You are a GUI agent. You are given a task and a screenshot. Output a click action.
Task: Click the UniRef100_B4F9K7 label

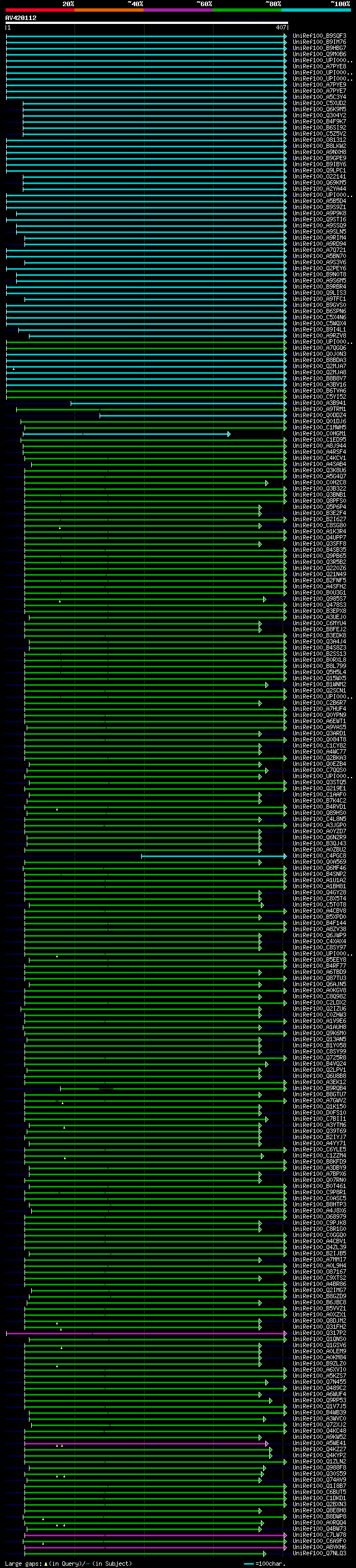pos(319,121)
